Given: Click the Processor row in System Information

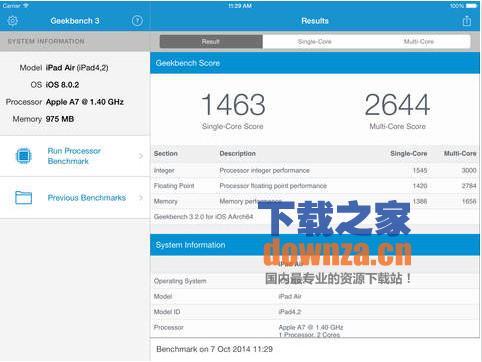Looking at the screenshot, I should point(315,329).
